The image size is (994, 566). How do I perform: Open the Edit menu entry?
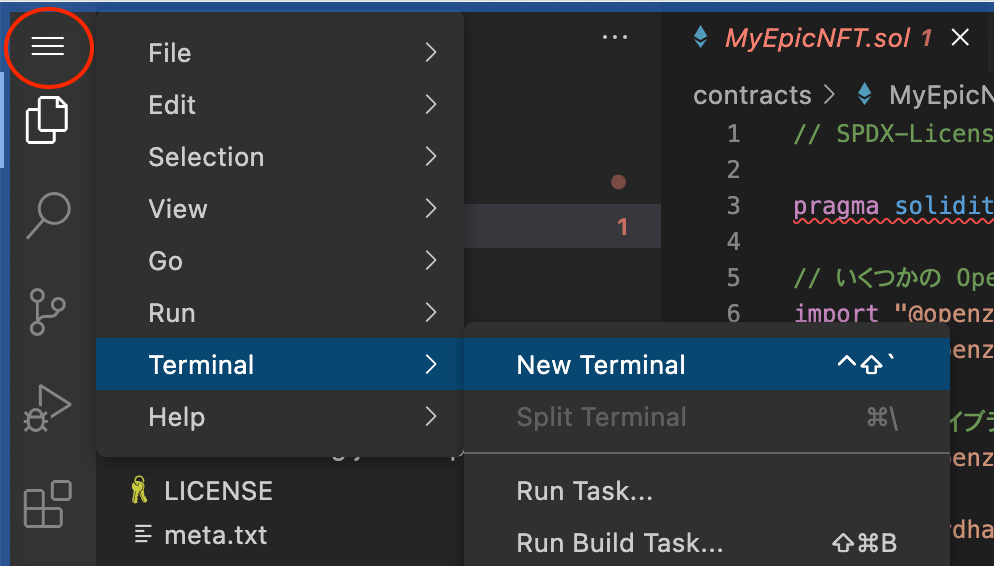coord(280,105)
